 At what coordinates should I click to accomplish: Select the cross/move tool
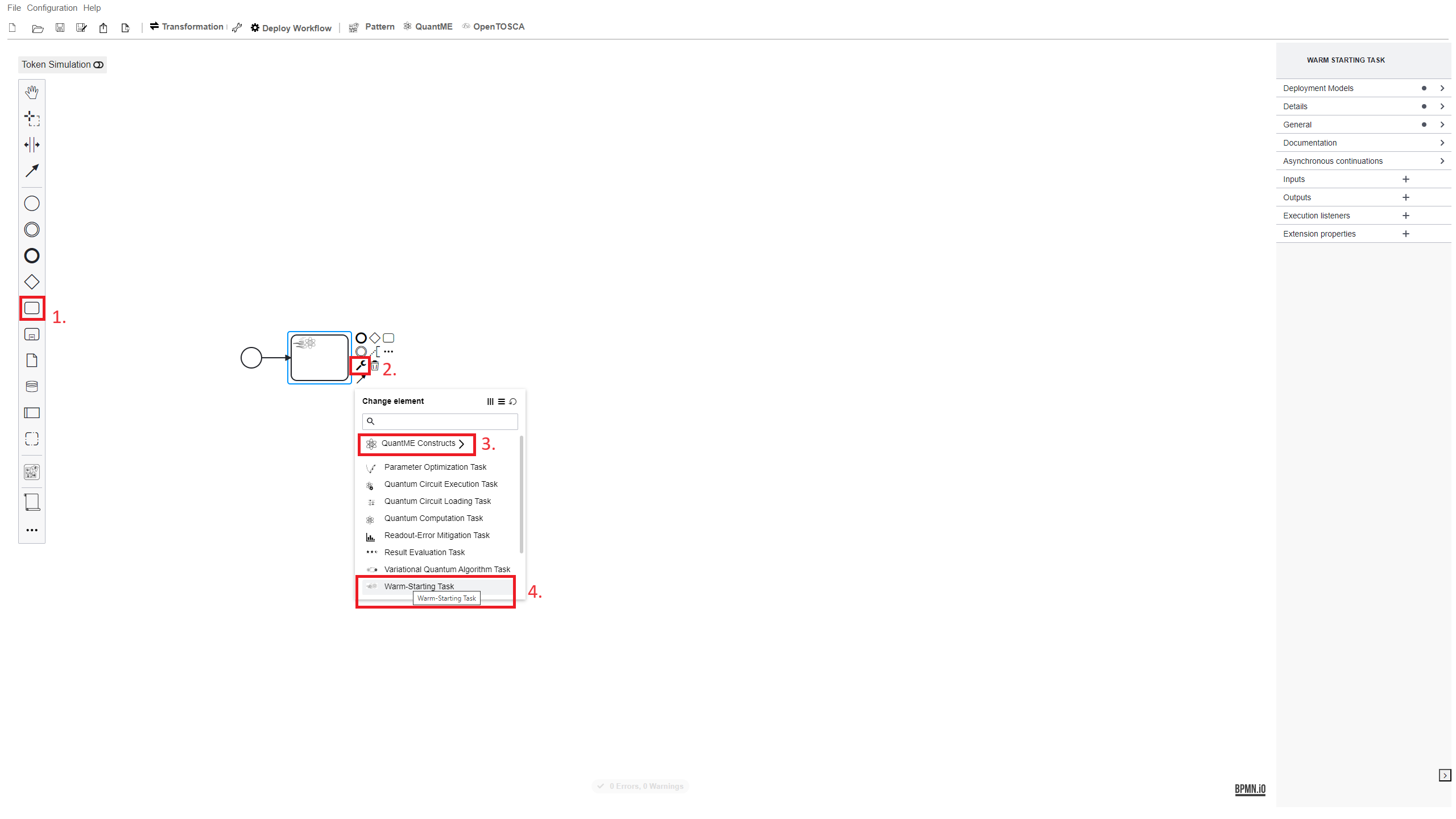click(x=32, y=117)
